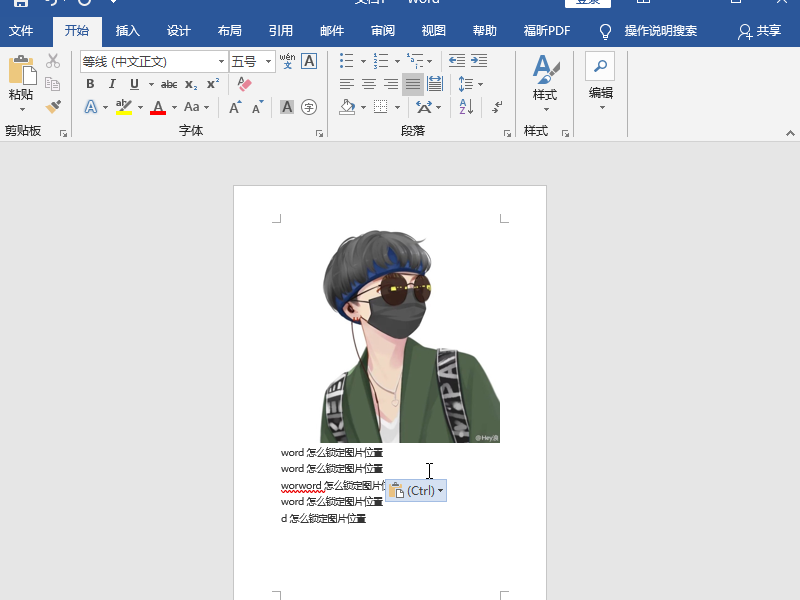Toggle Italic formatting

[112, 85]
